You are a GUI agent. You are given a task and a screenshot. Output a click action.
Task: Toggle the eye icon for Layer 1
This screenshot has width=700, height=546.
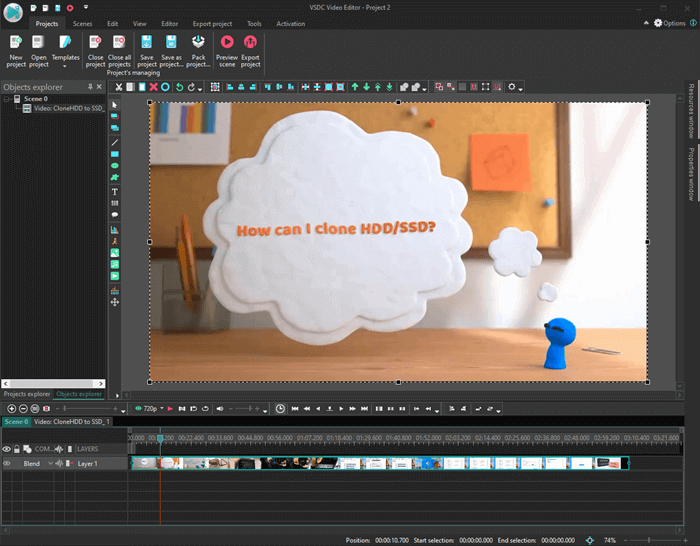pos(7,463)
